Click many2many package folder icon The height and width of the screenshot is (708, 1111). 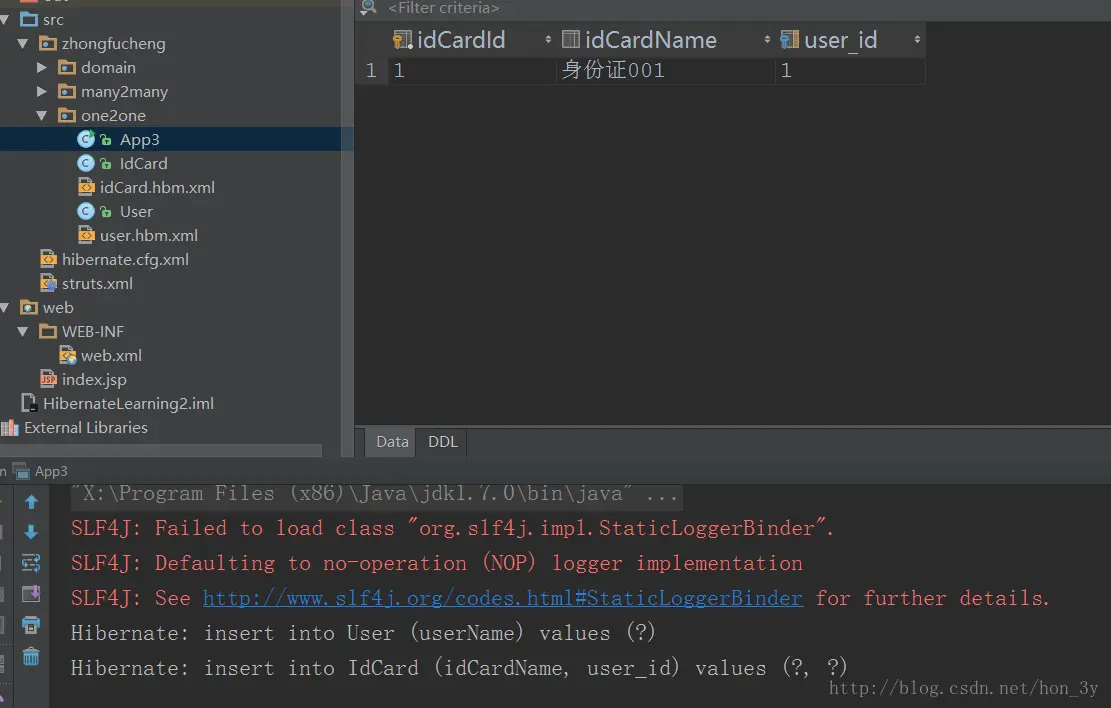pyautogui.click(x=67, y=91)
